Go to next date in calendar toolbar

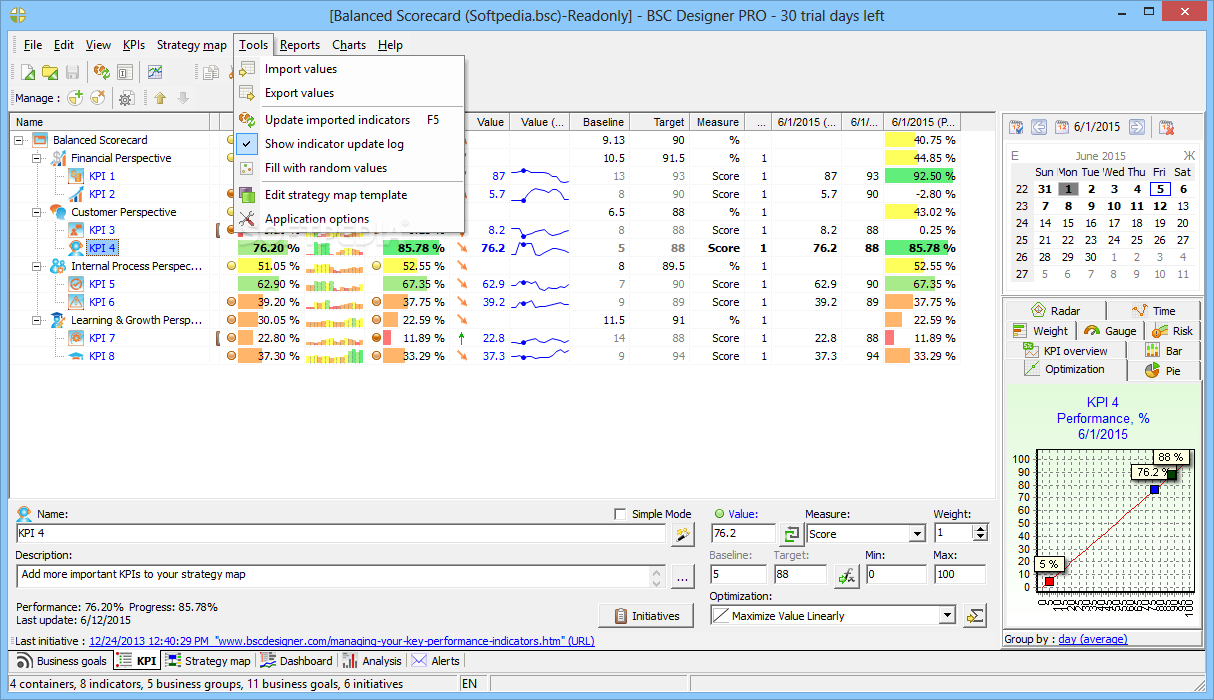coord(1136,127)
